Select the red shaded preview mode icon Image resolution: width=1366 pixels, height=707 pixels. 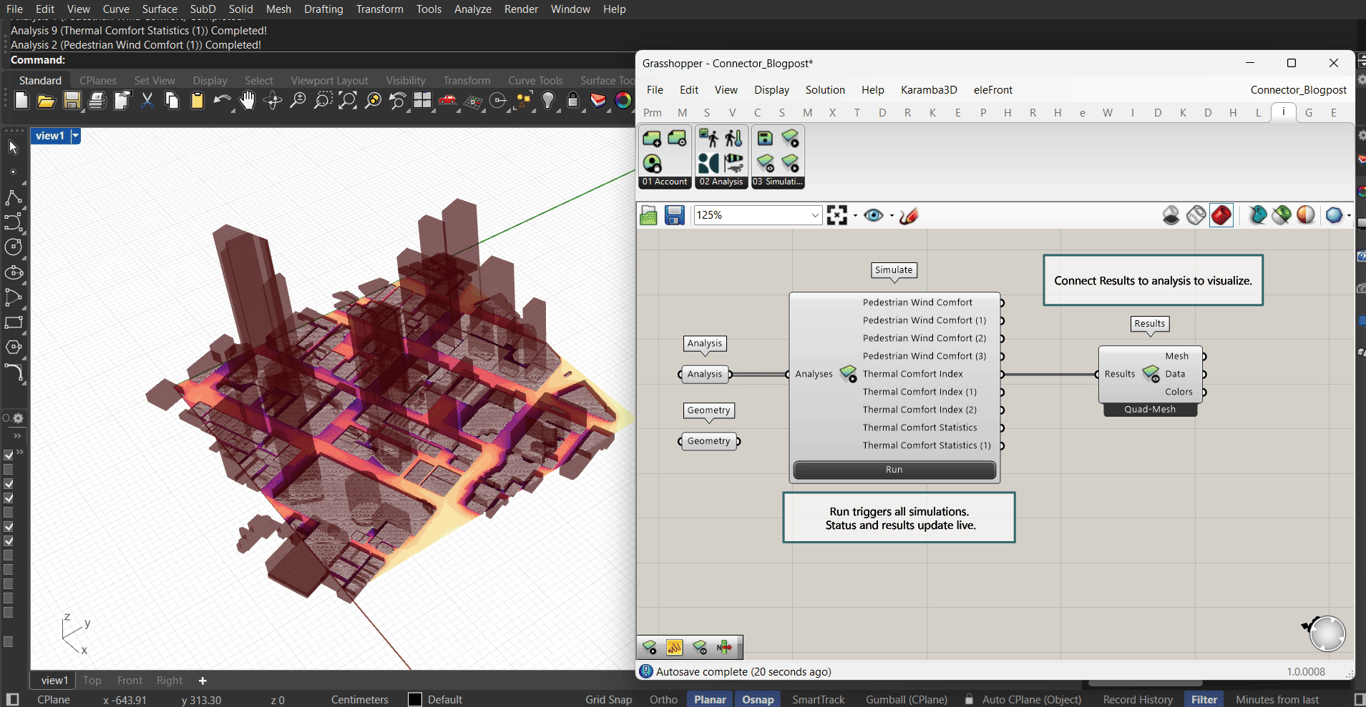click(x=1221, y=215)
